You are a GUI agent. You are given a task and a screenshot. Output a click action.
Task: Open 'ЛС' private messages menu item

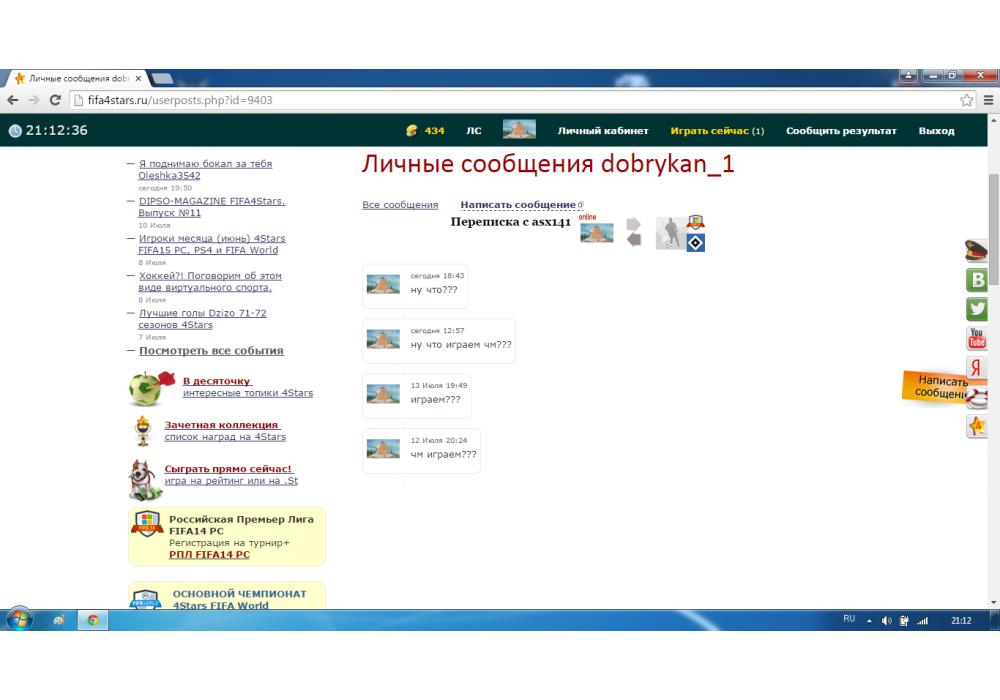point(473,131)
